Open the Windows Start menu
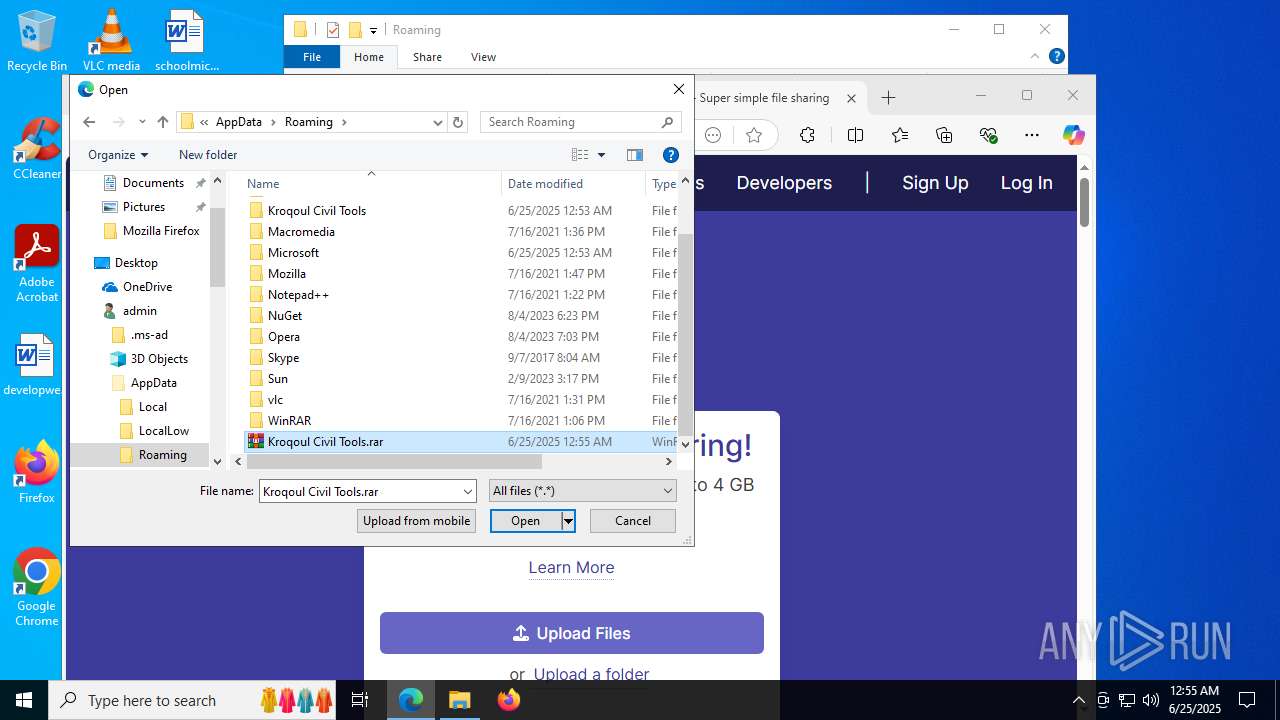The height and width of the screenshot is (720, 1280). coord(24,700)
